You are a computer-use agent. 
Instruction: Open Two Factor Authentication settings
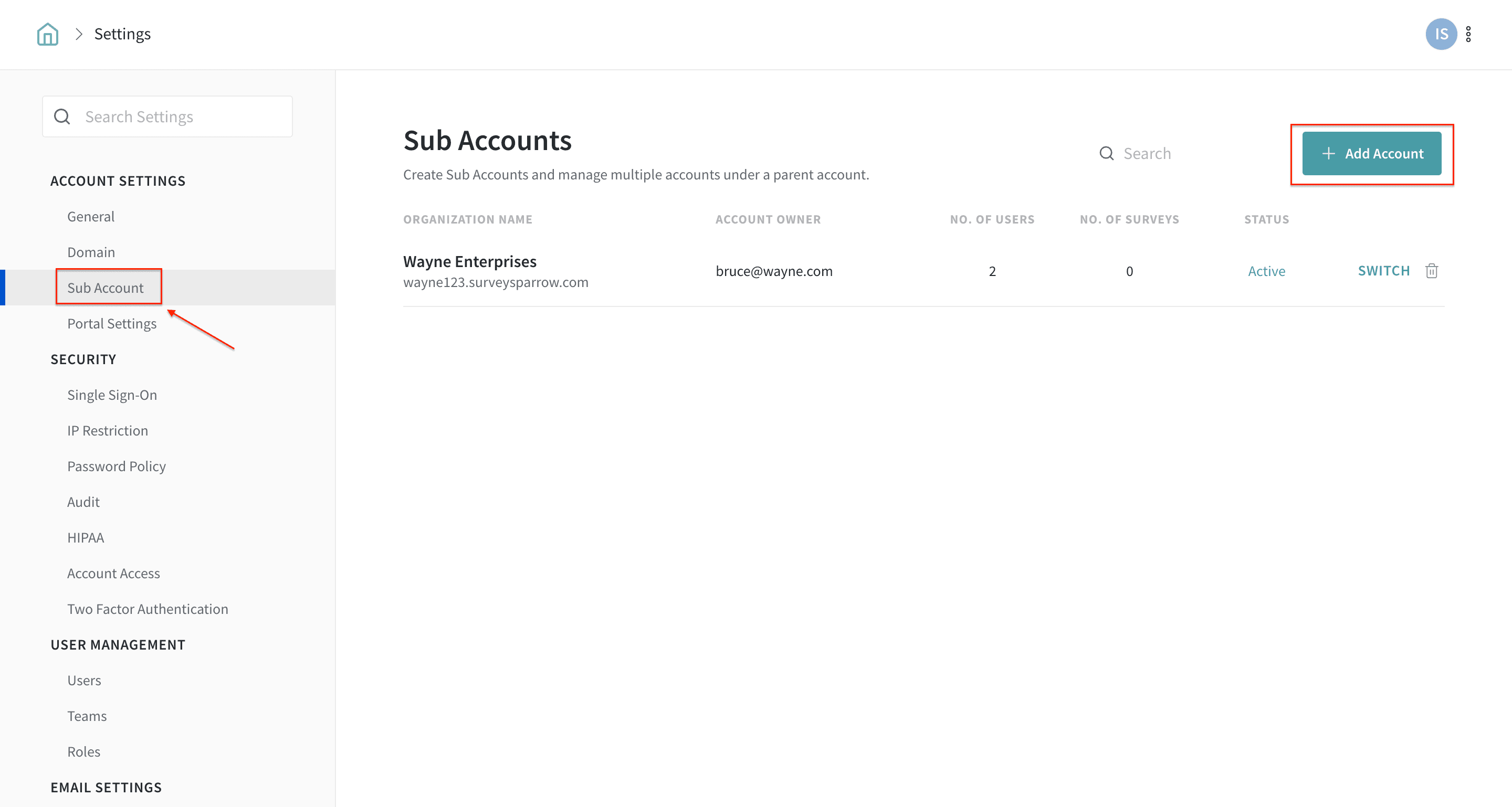click(148, 609)
